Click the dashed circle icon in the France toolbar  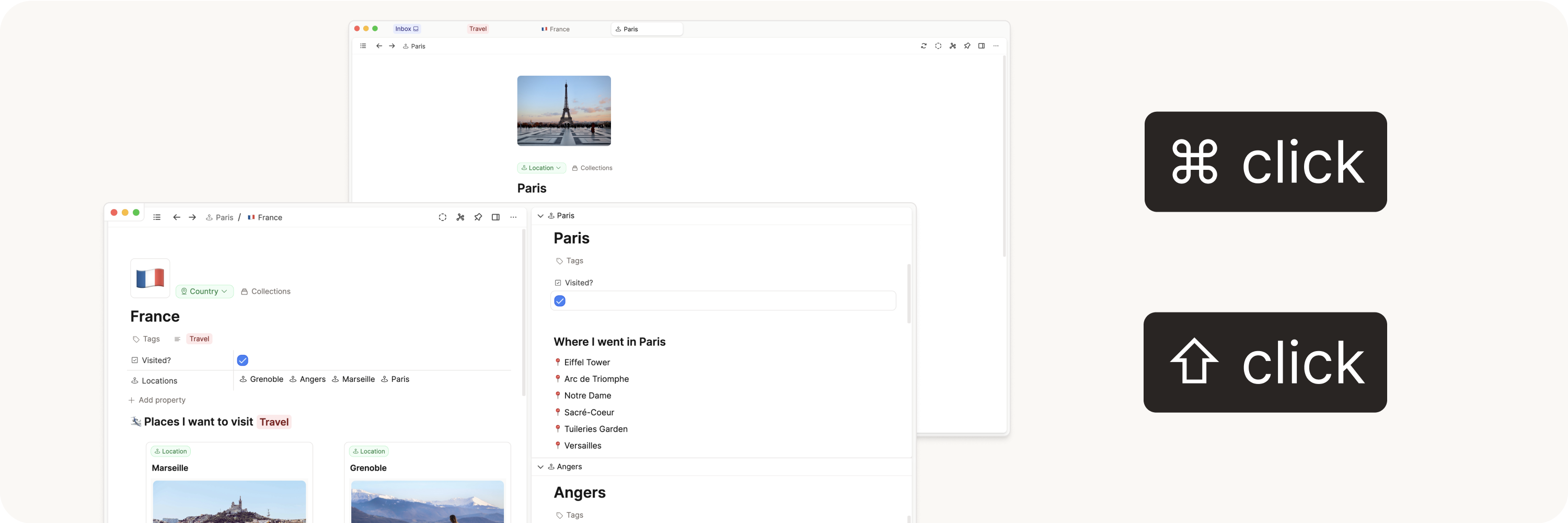443,218
